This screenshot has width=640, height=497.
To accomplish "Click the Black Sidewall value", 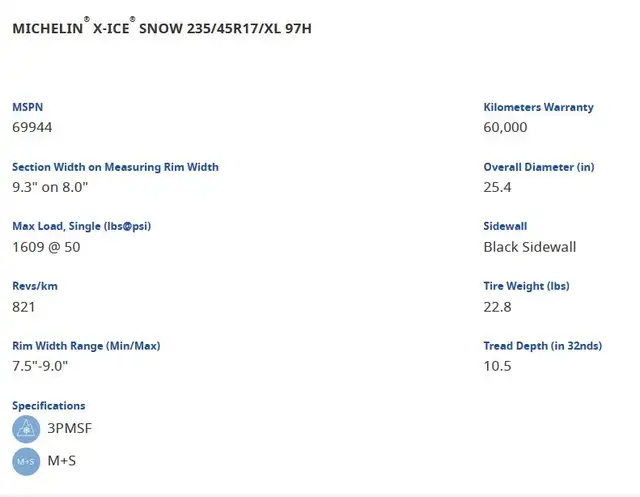I will pyautogui.click(x=530, y=247).
